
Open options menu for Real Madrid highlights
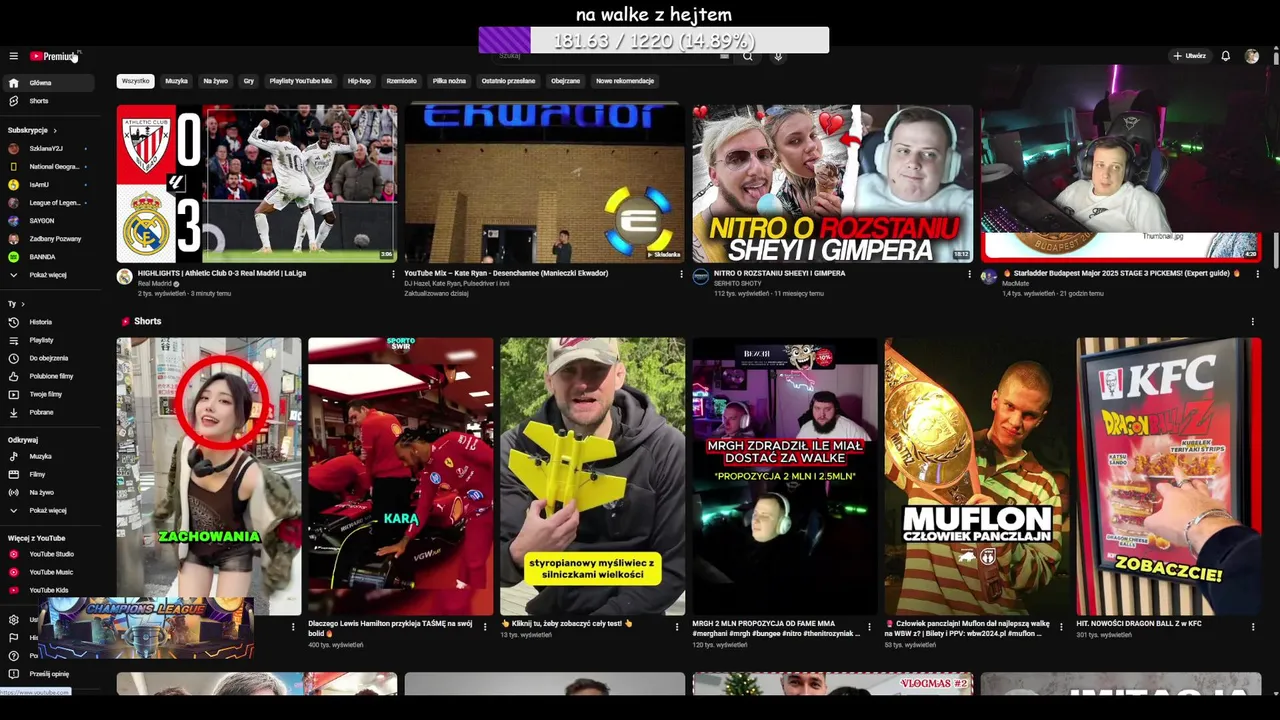(393, 274)
